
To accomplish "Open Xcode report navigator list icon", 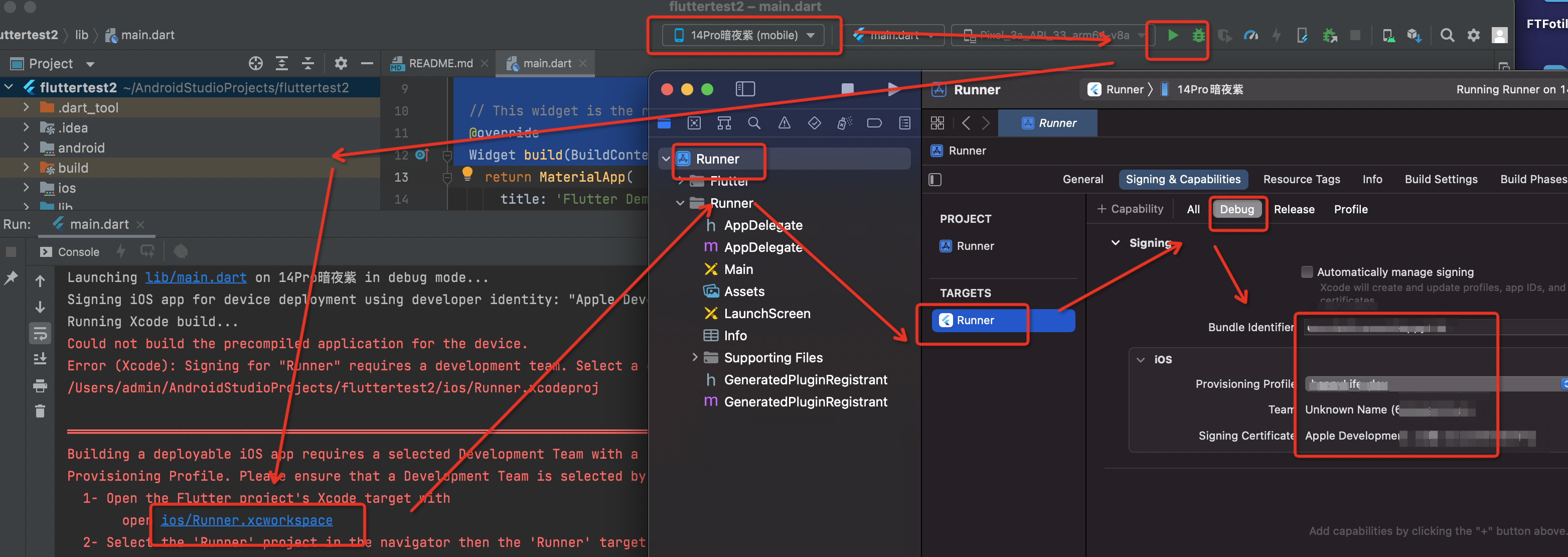I will pos(904,123).
